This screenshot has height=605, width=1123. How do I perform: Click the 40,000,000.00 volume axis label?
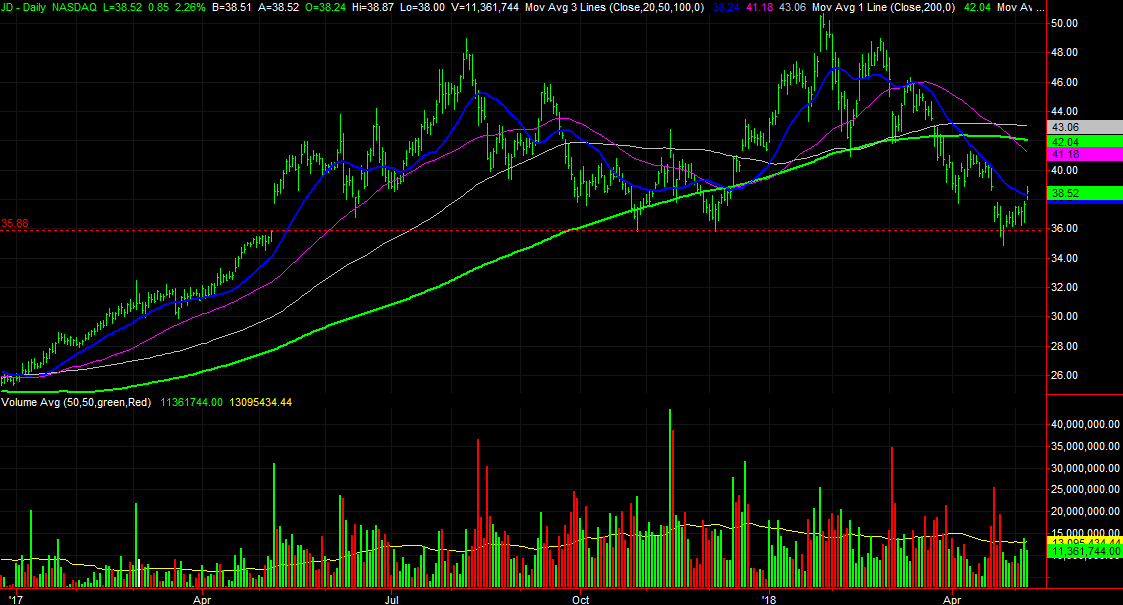[1085, 425]
